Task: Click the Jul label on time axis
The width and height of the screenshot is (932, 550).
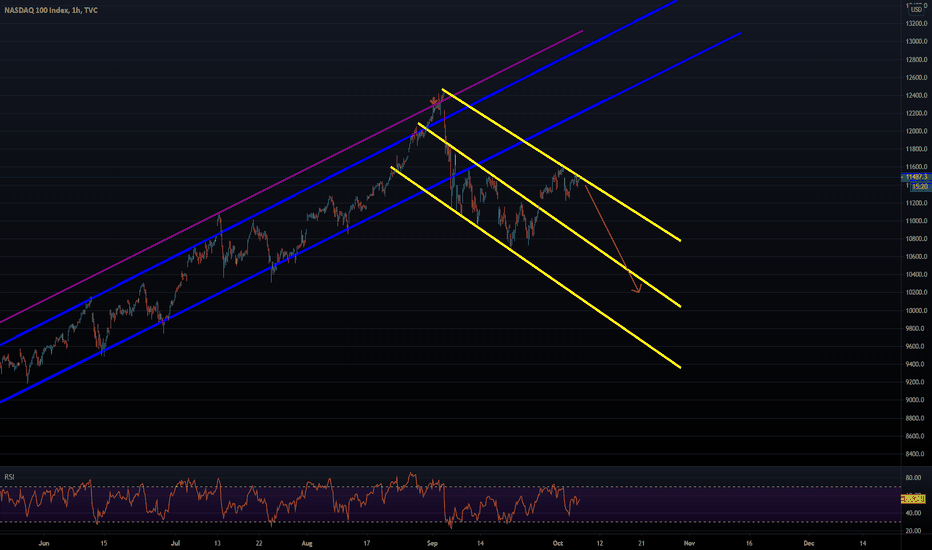Action: (175, 543)
